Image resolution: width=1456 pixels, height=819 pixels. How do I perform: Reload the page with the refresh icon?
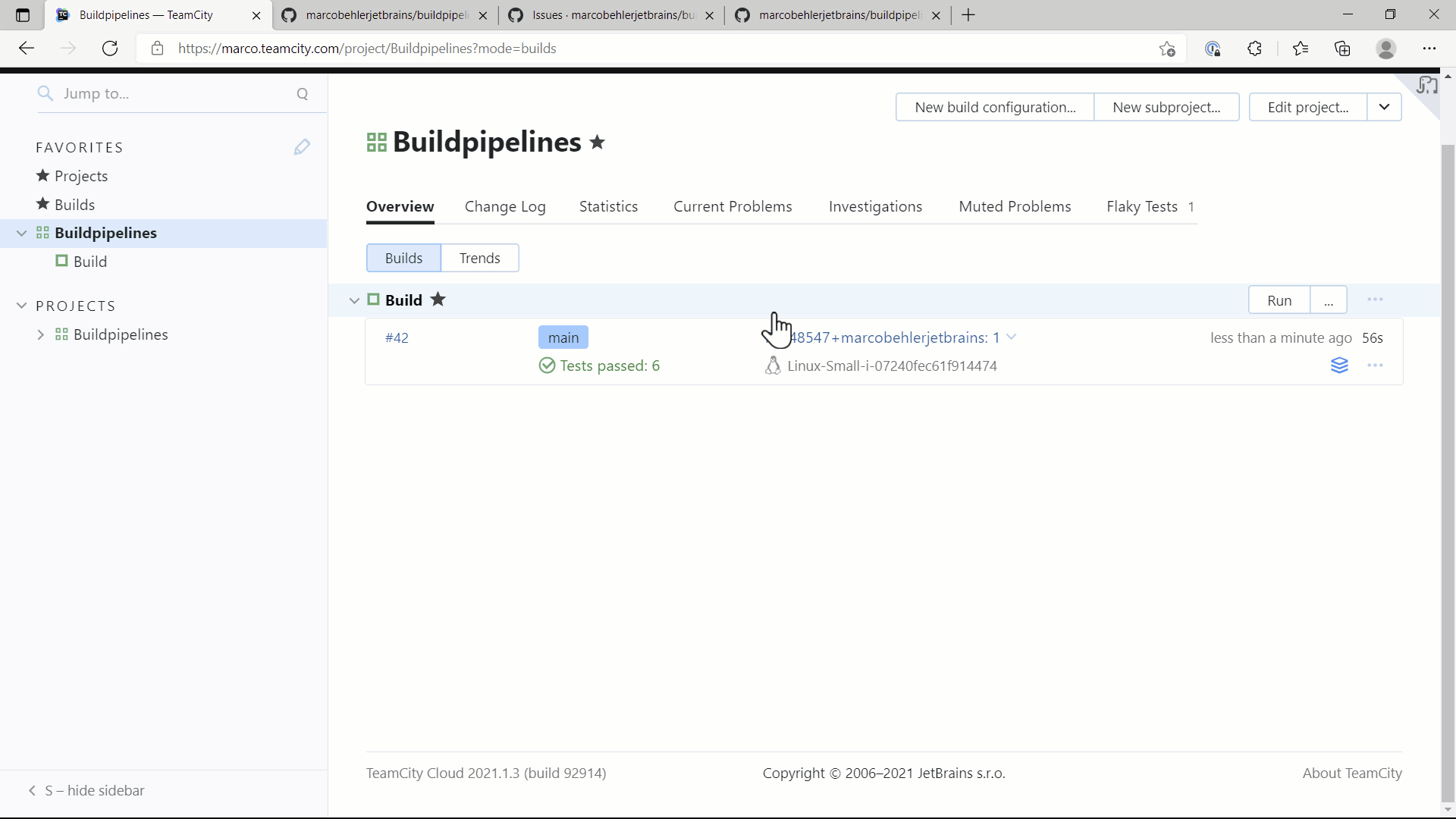110,49
